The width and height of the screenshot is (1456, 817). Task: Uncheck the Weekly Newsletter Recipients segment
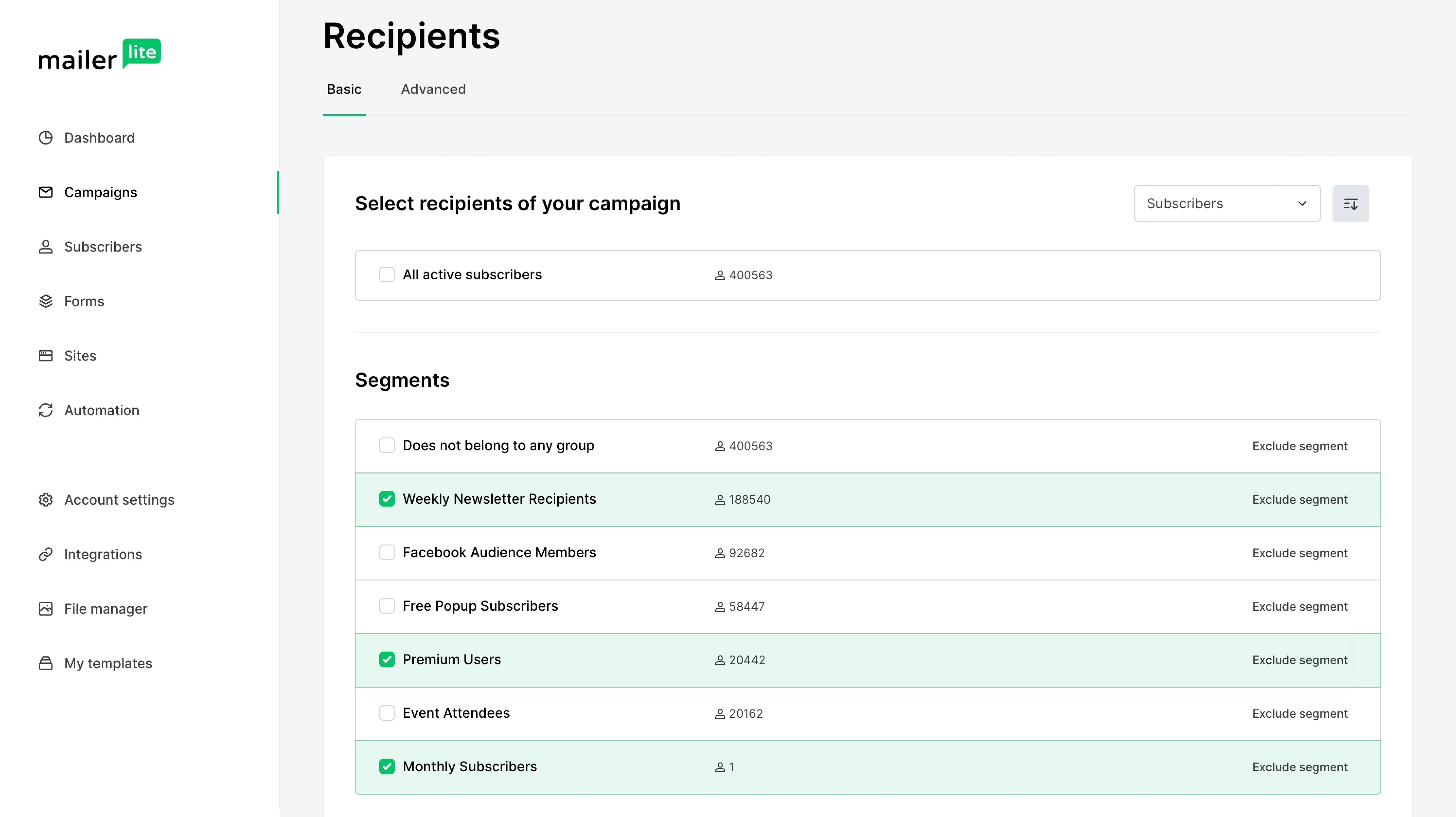tap(387, 499)
